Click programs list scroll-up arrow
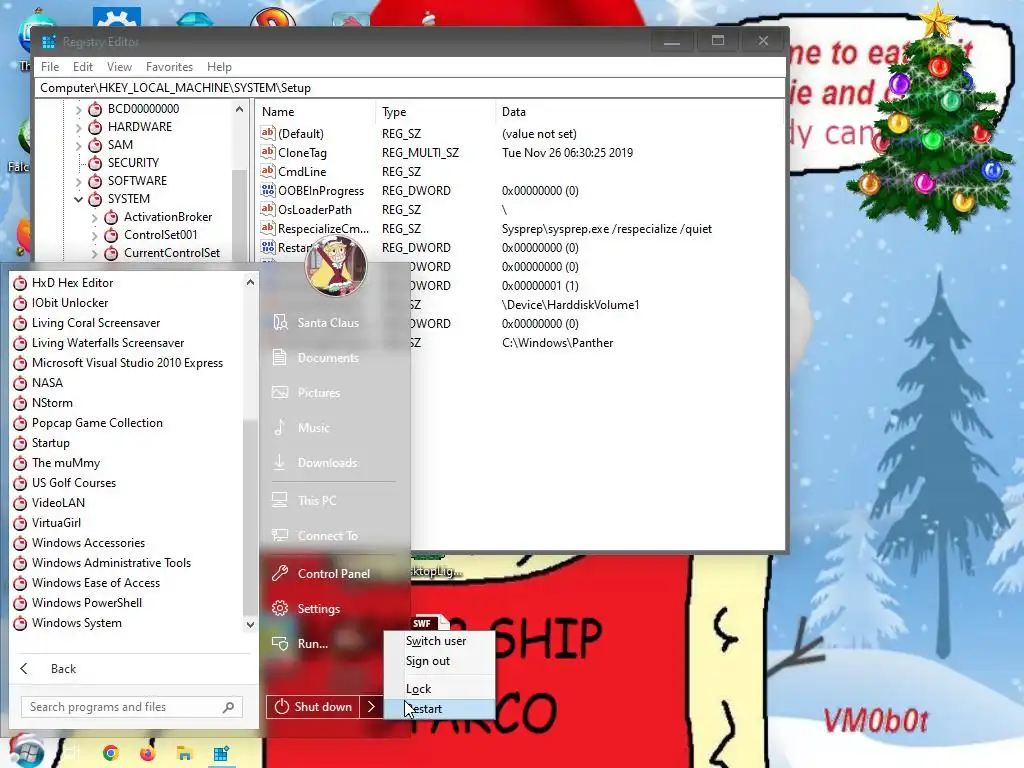The width and height of the screenshot is (1024, 768). [250, 283]
